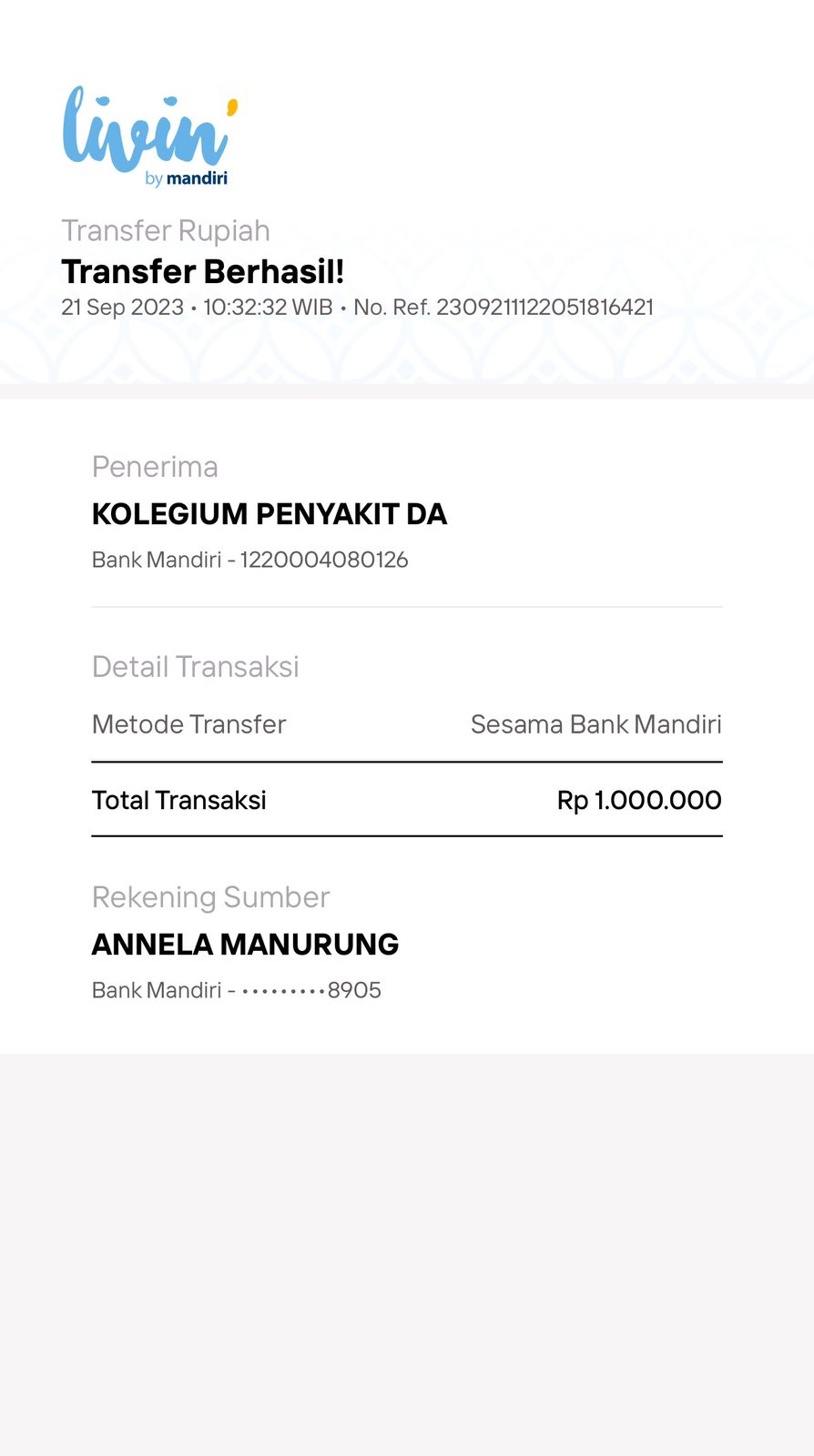
Task: Select recipient name KOLEGIUM PENYAKIT DA
Action: (269, 514)
